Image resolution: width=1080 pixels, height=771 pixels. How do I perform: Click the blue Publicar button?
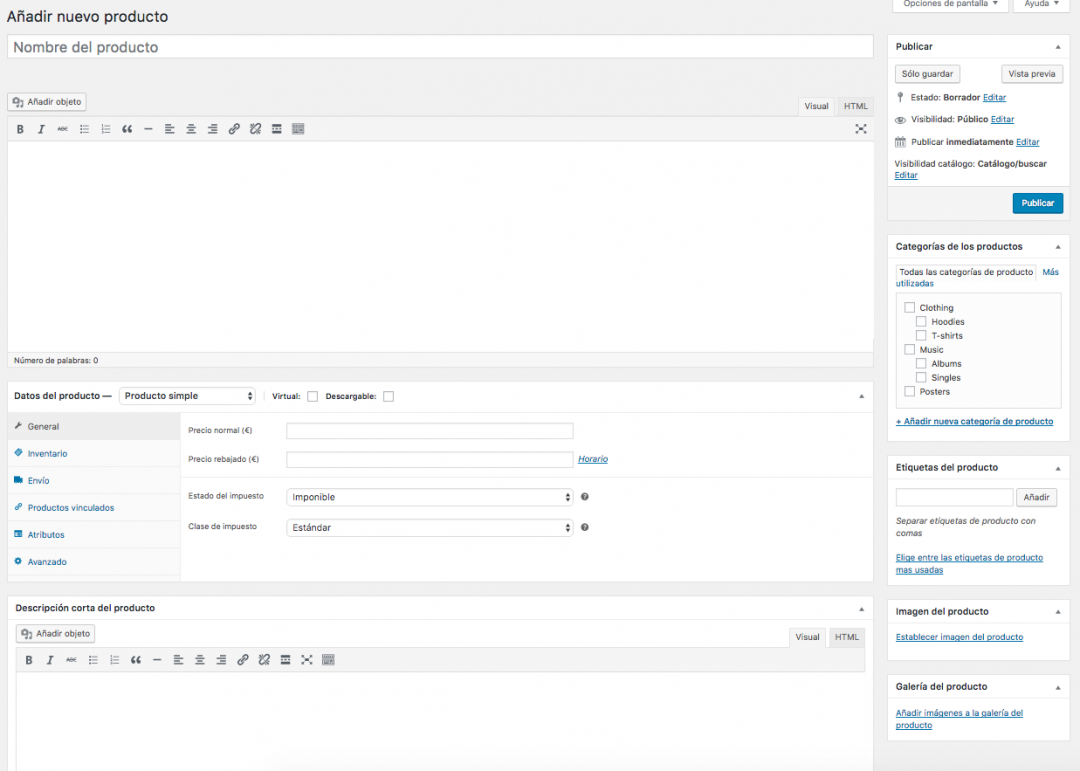click(x=1037, y=203)
